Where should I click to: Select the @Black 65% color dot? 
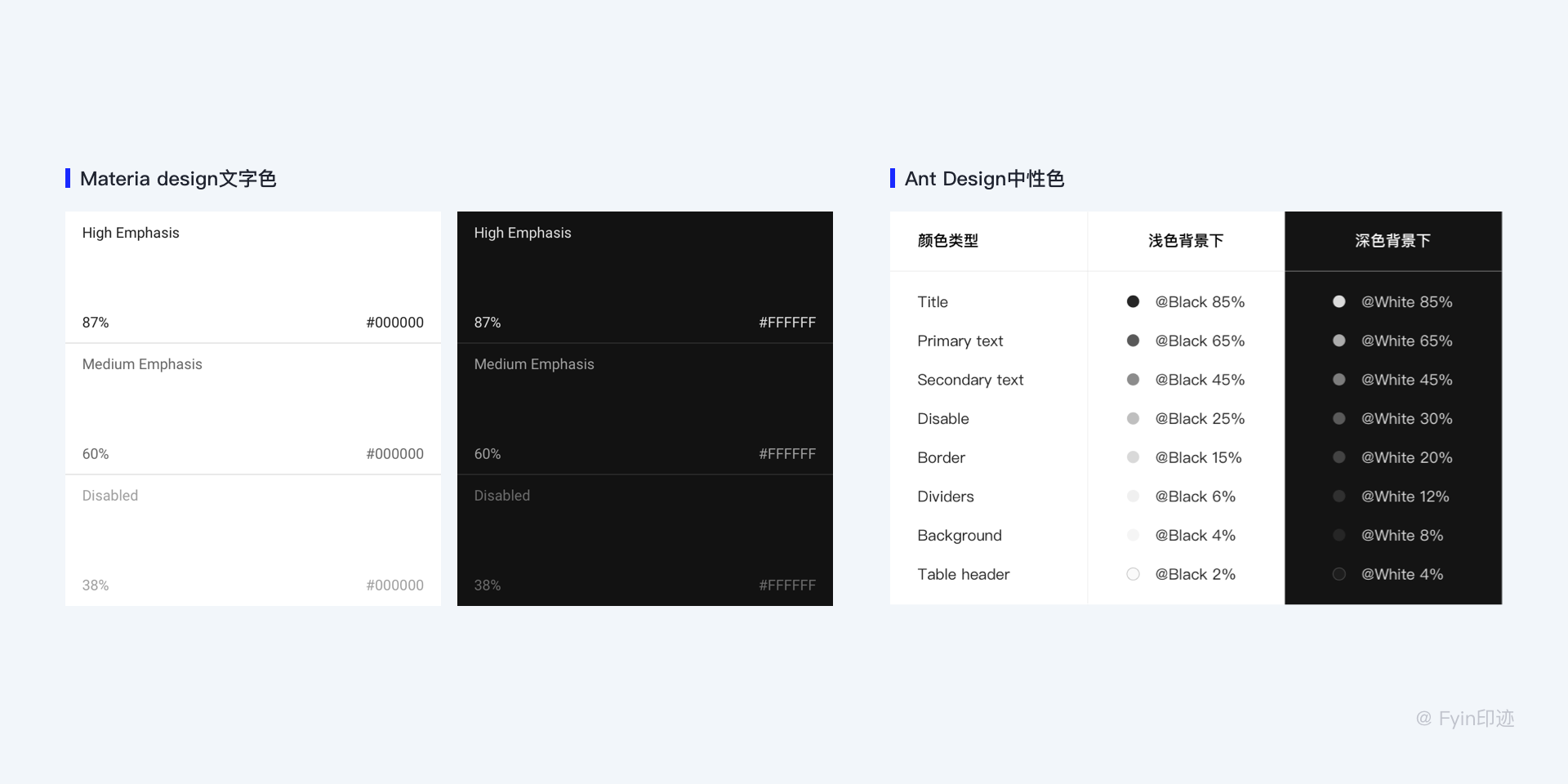tap(1133, 341)
